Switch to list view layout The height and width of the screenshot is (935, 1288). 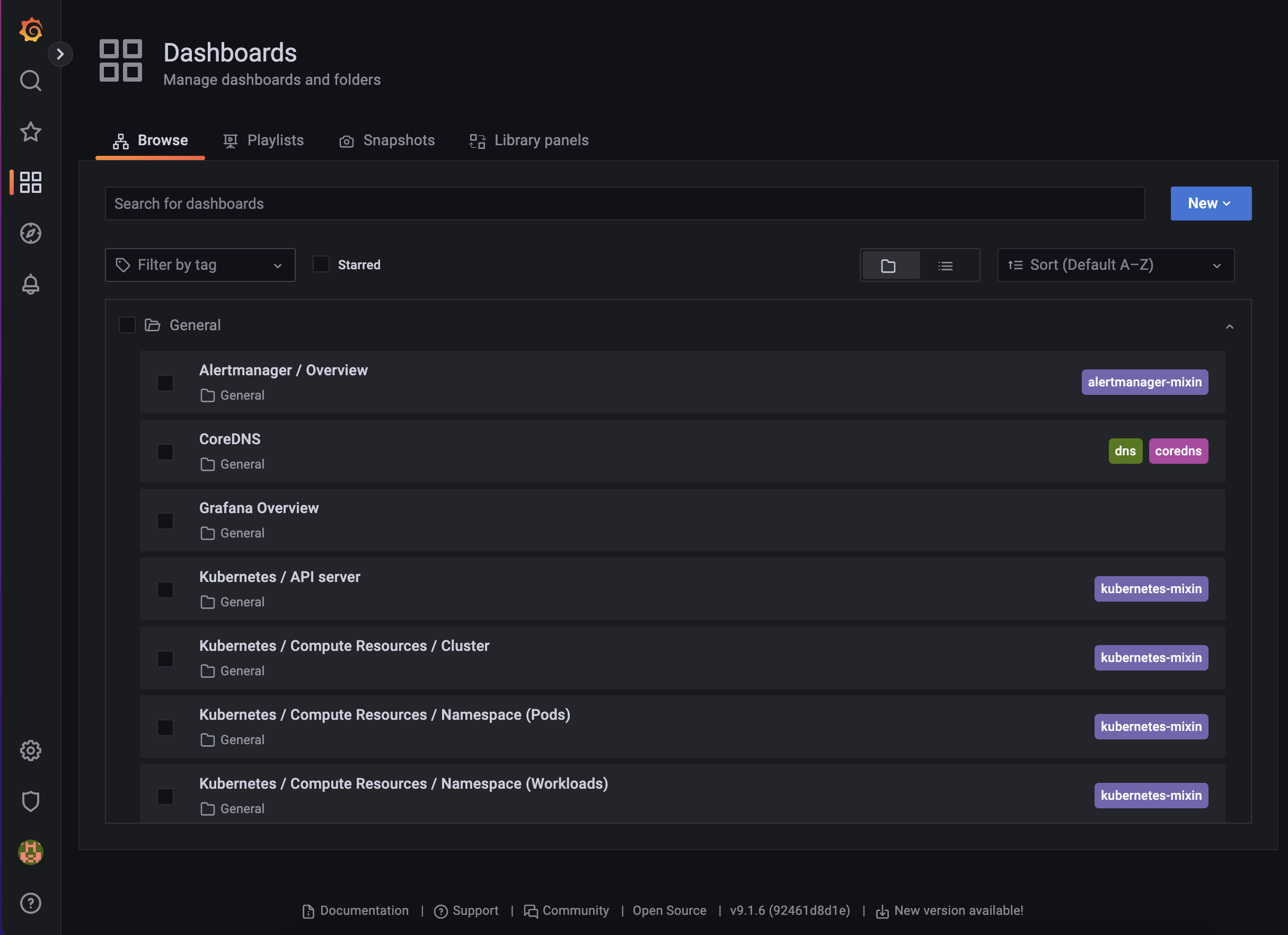[x=945, y=265]
